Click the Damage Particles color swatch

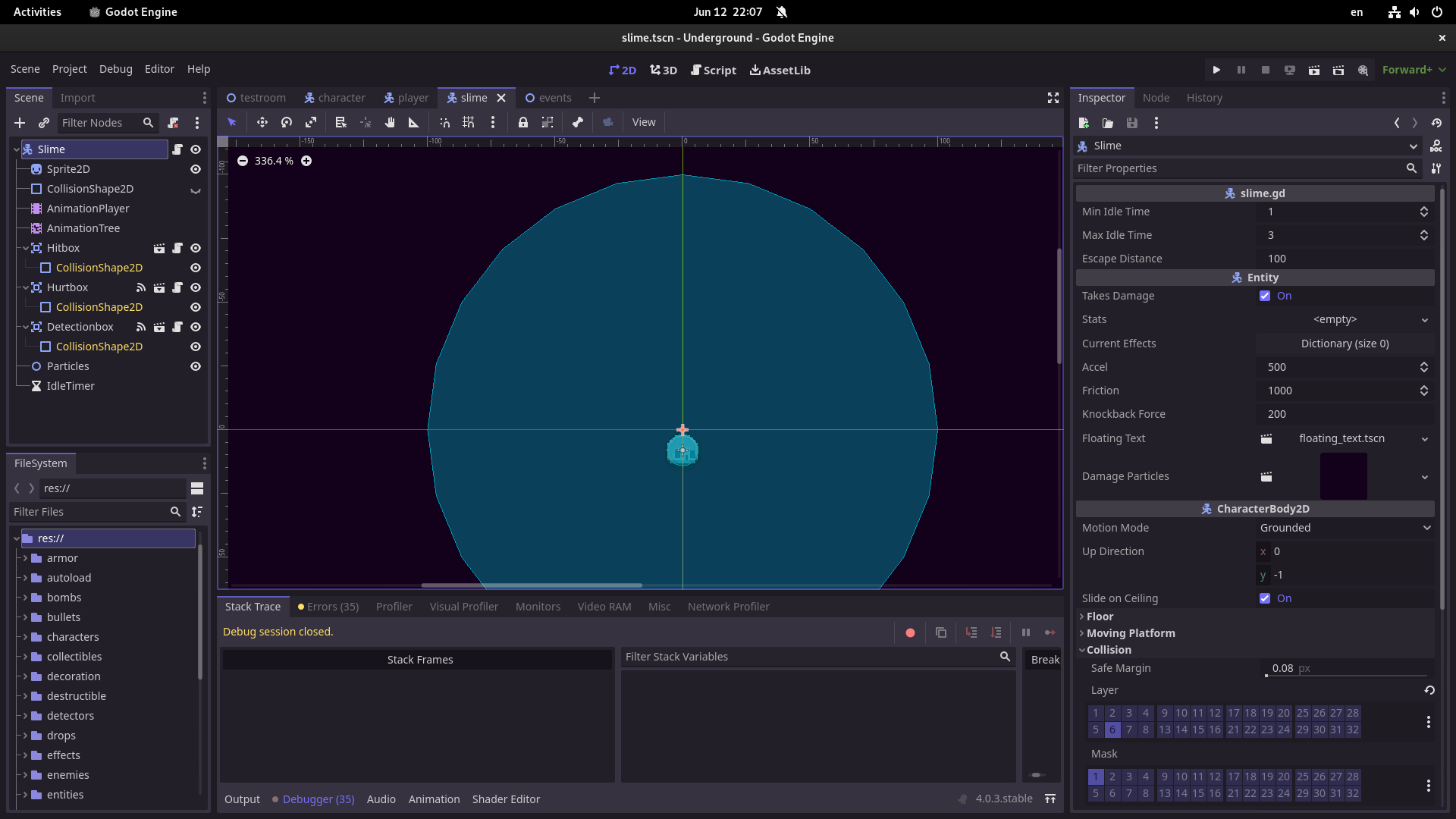(1342, 475)
